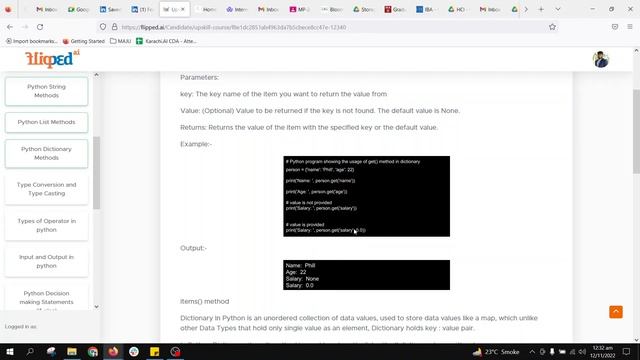Open the weather widget showing 23°C Smoke

coord(496,351)
